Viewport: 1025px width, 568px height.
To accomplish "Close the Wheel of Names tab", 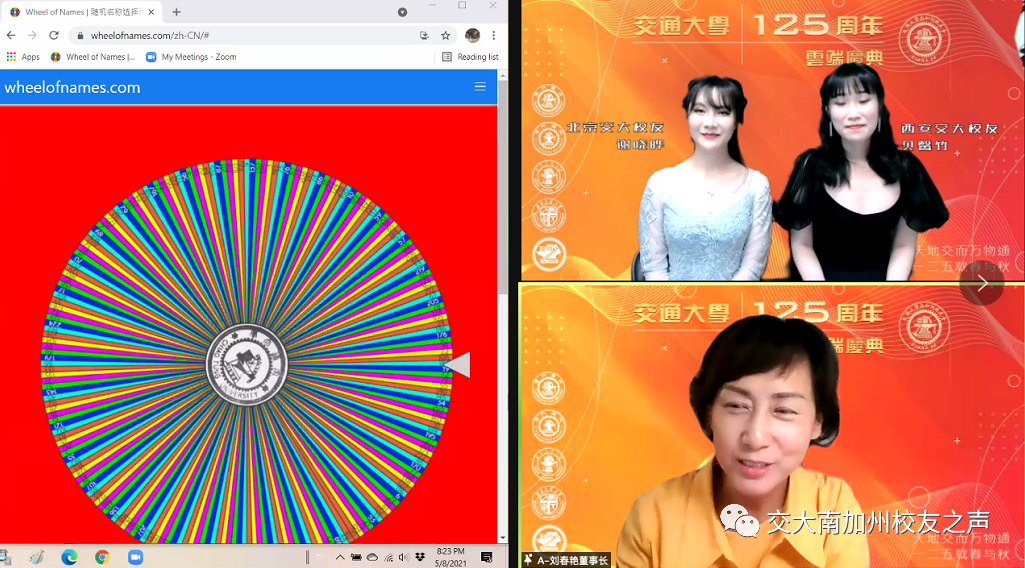I will [151, 12].
